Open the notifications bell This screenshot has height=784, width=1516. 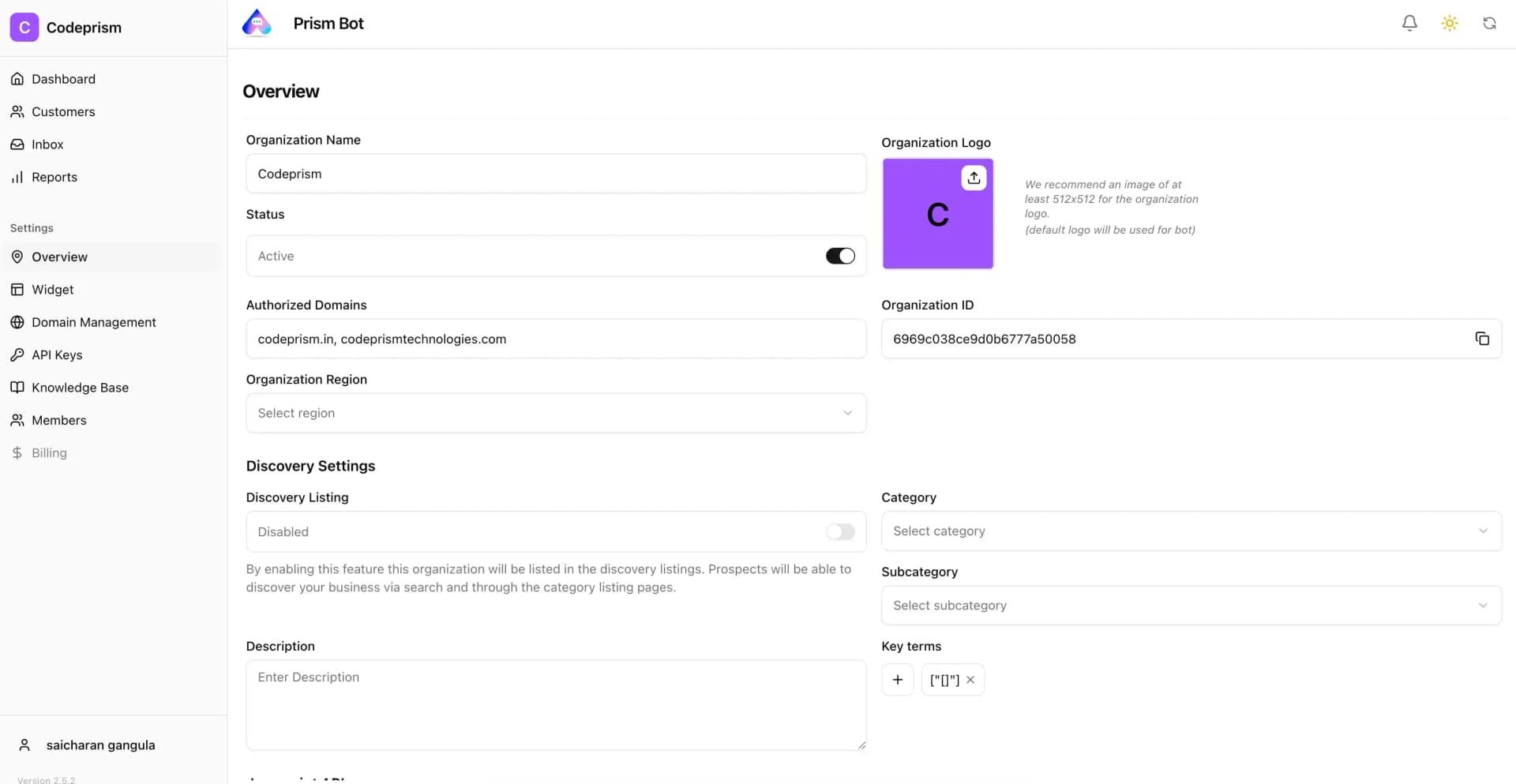click(1409, 23)
